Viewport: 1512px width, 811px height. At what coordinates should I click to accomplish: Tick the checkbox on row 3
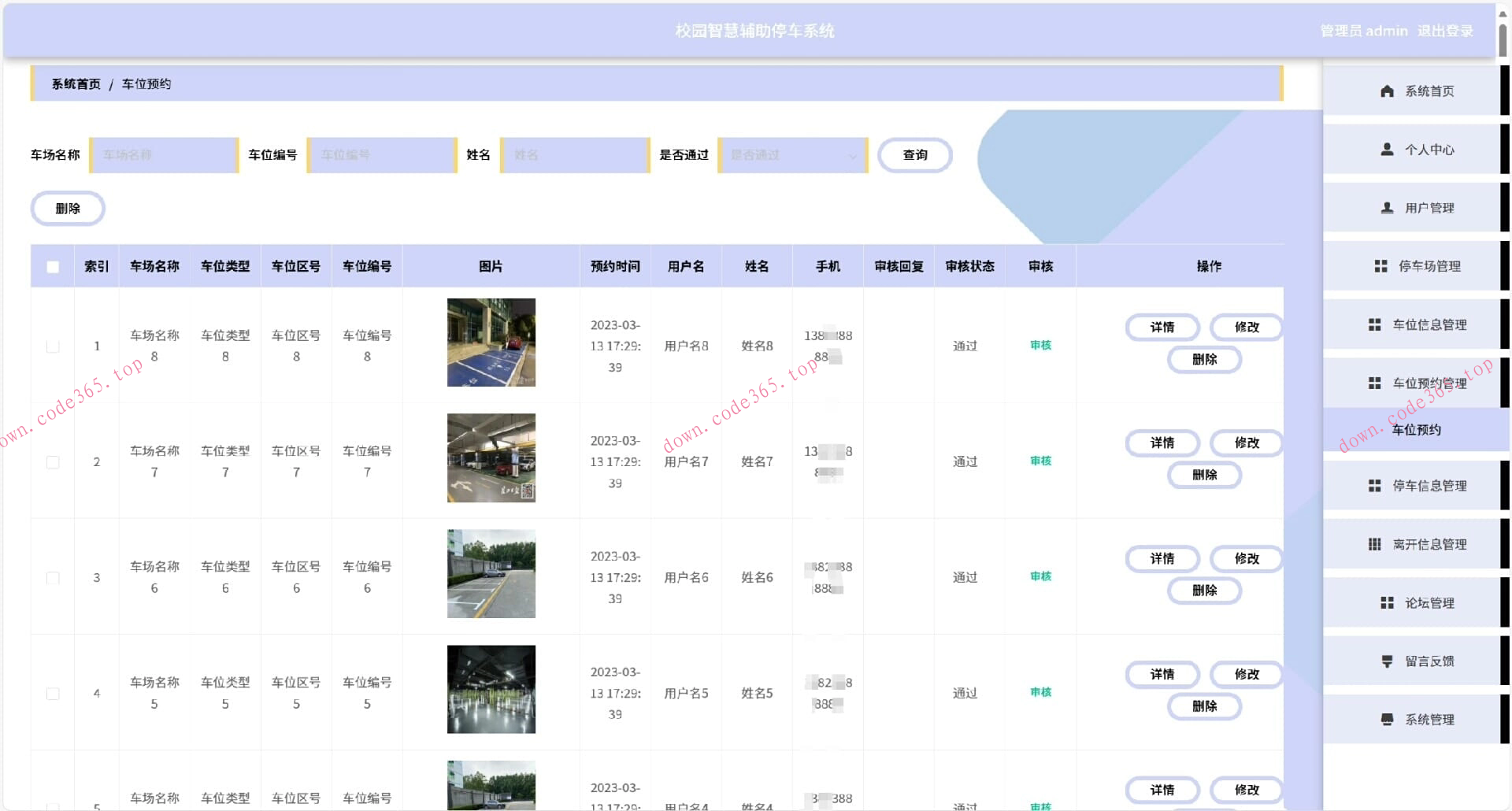[53, 577]
